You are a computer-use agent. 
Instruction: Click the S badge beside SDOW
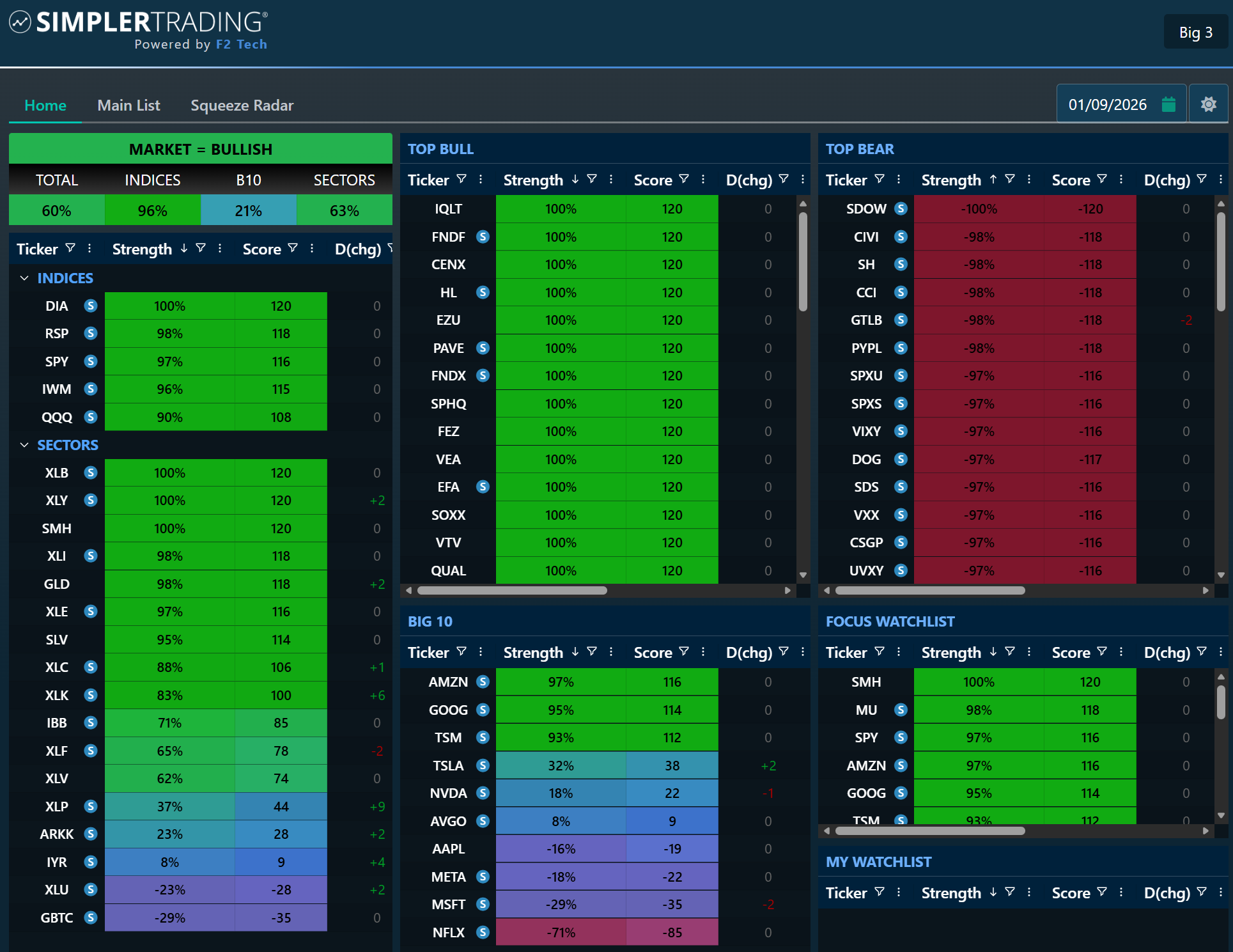click(901, 208)
